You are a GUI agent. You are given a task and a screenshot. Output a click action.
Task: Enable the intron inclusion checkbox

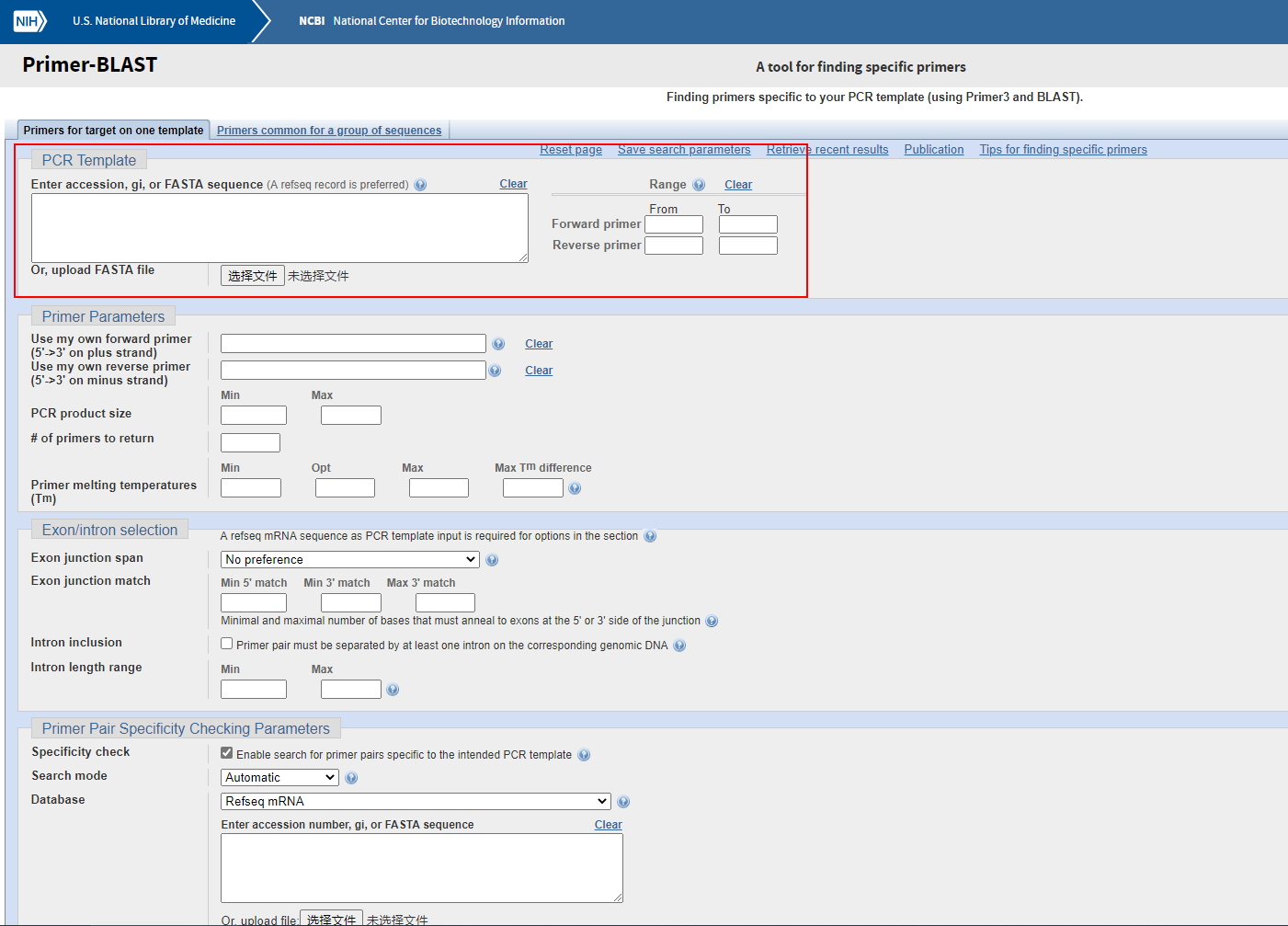tap(227, 644)
